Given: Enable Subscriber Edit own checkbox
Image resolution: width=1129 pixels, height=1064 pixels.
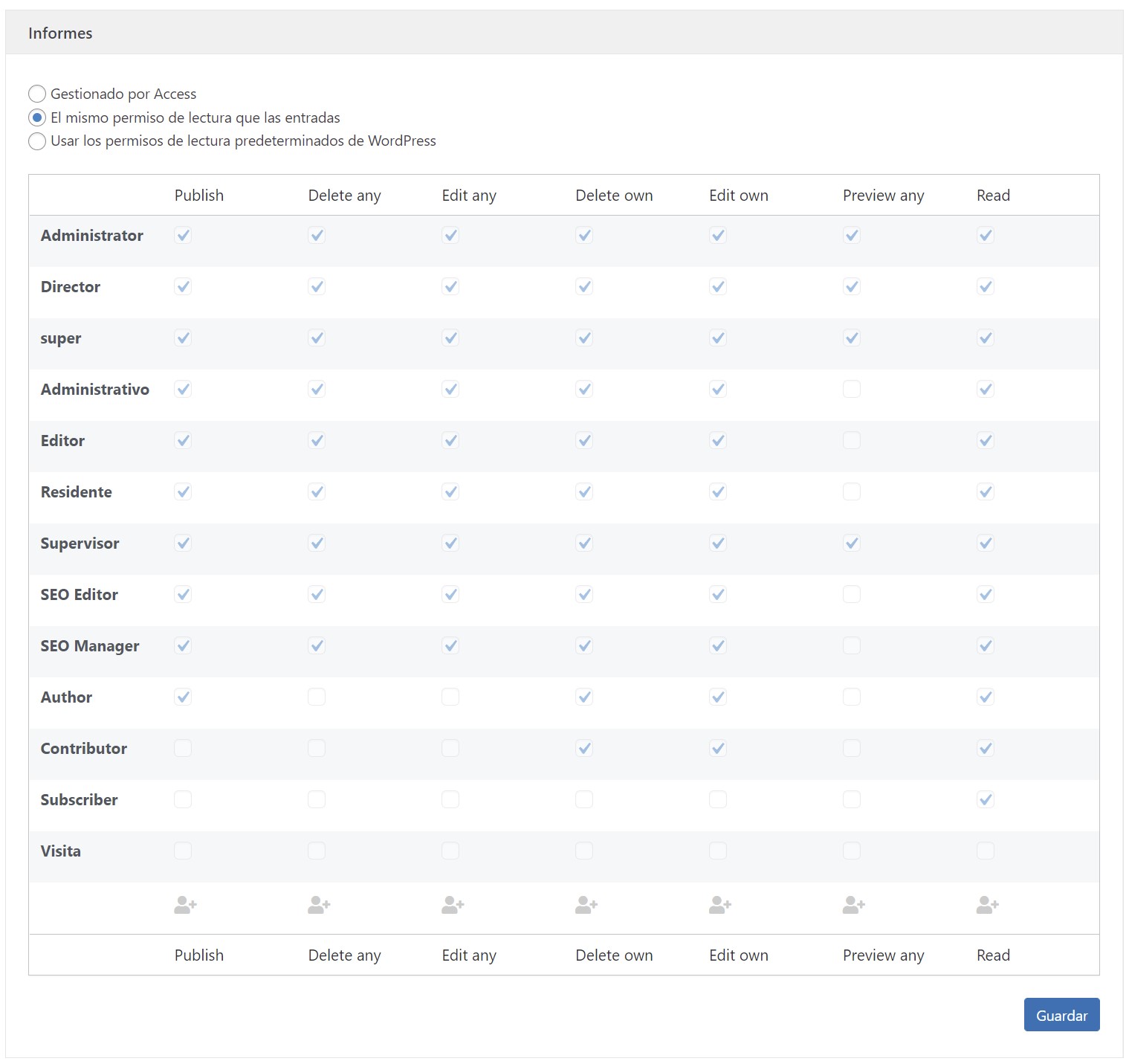Looking at the screenshot, I should tap(718, 799).
